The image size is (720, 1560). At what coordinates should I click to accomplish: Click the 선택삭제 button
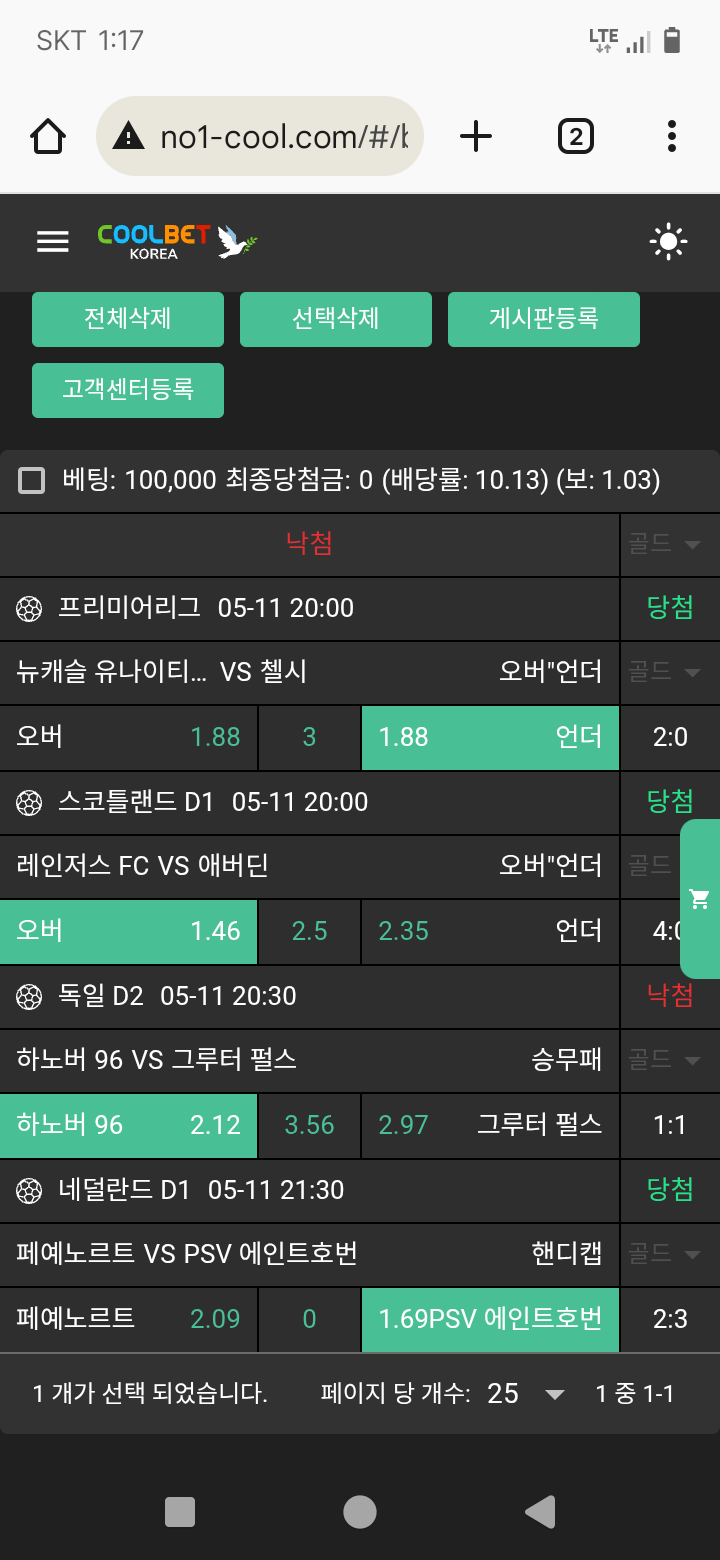[x=336, y=319]
